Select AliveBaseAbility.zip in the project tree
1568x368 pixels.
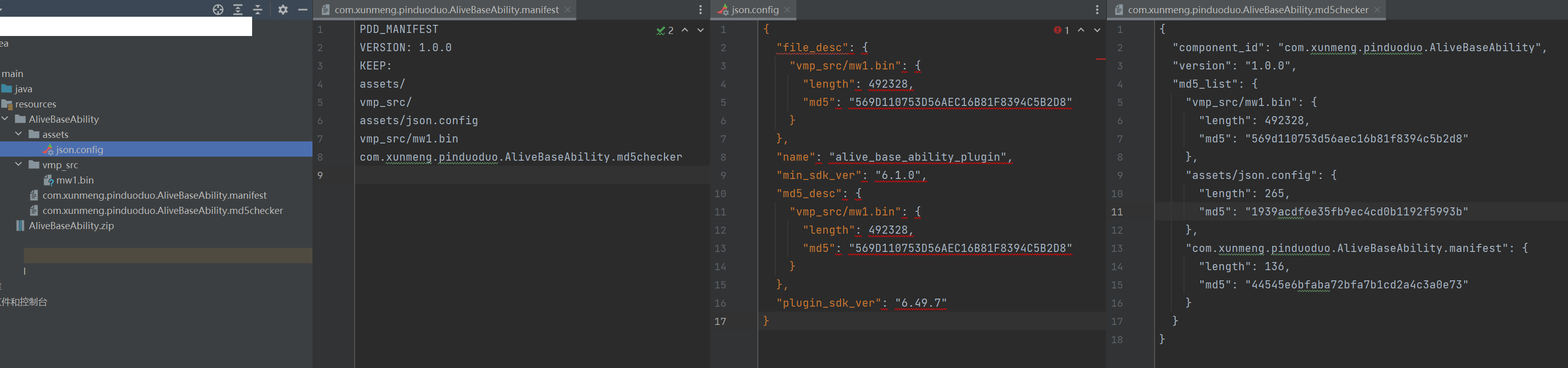click(71, 226)
